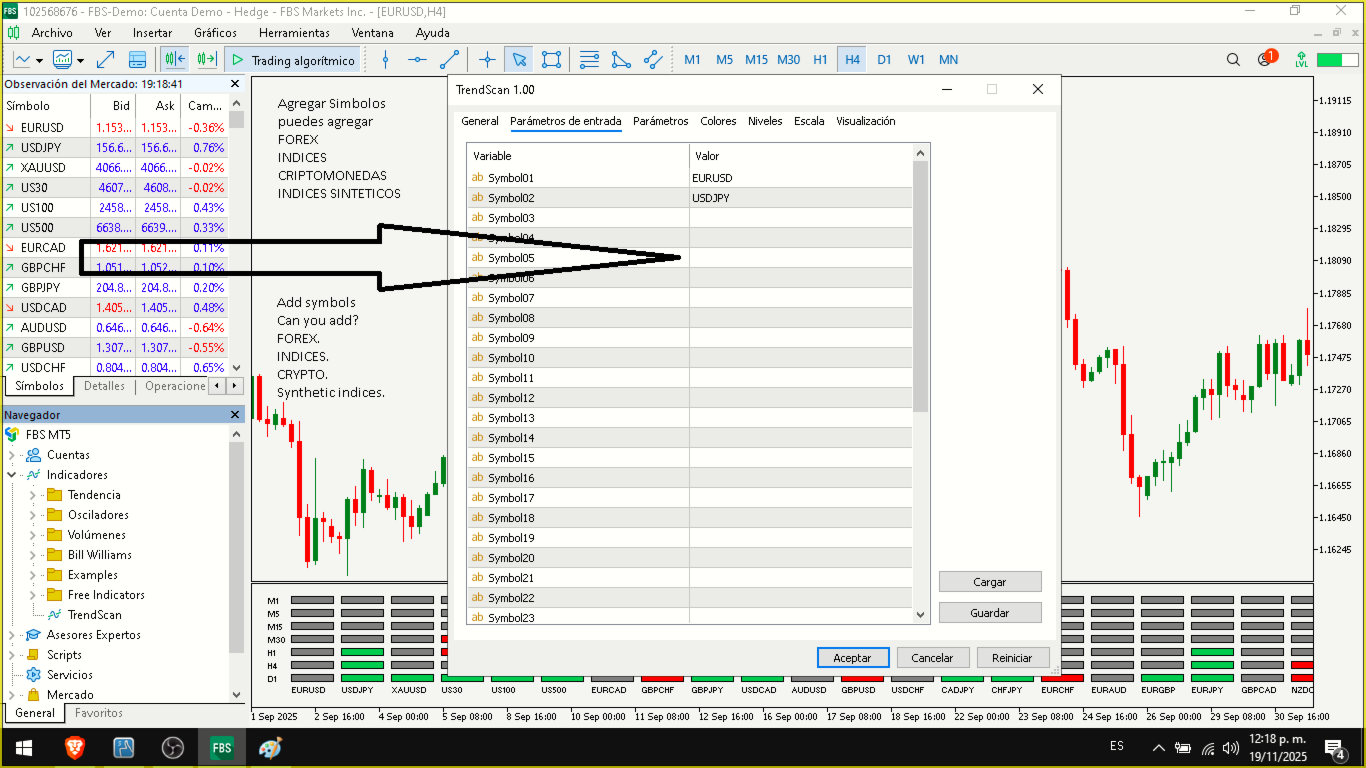Collapse the Indicadores node in Navegador
Viewport: 1366px width, 768px height.
coord(12,475)
